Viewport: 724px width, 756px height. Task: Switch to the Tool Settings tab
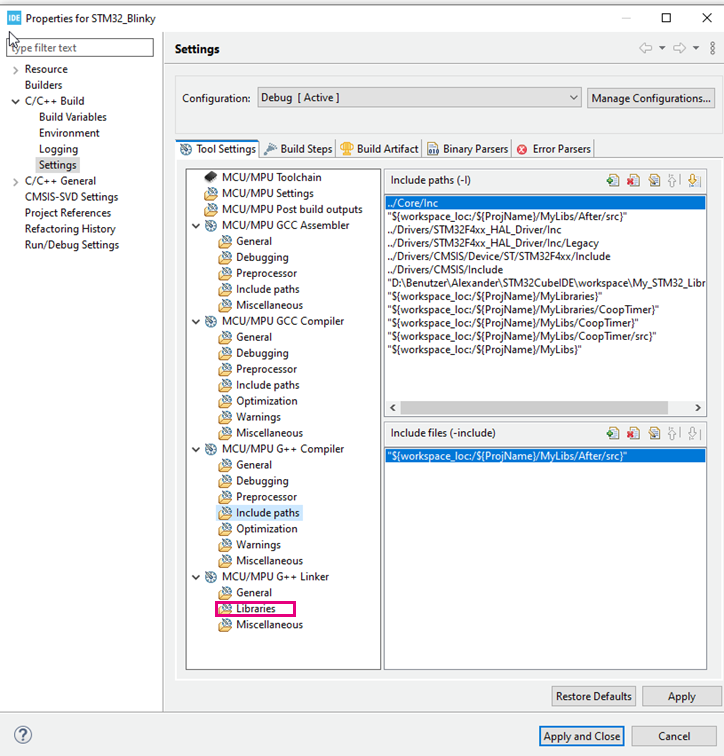click(x=218, y=149)
